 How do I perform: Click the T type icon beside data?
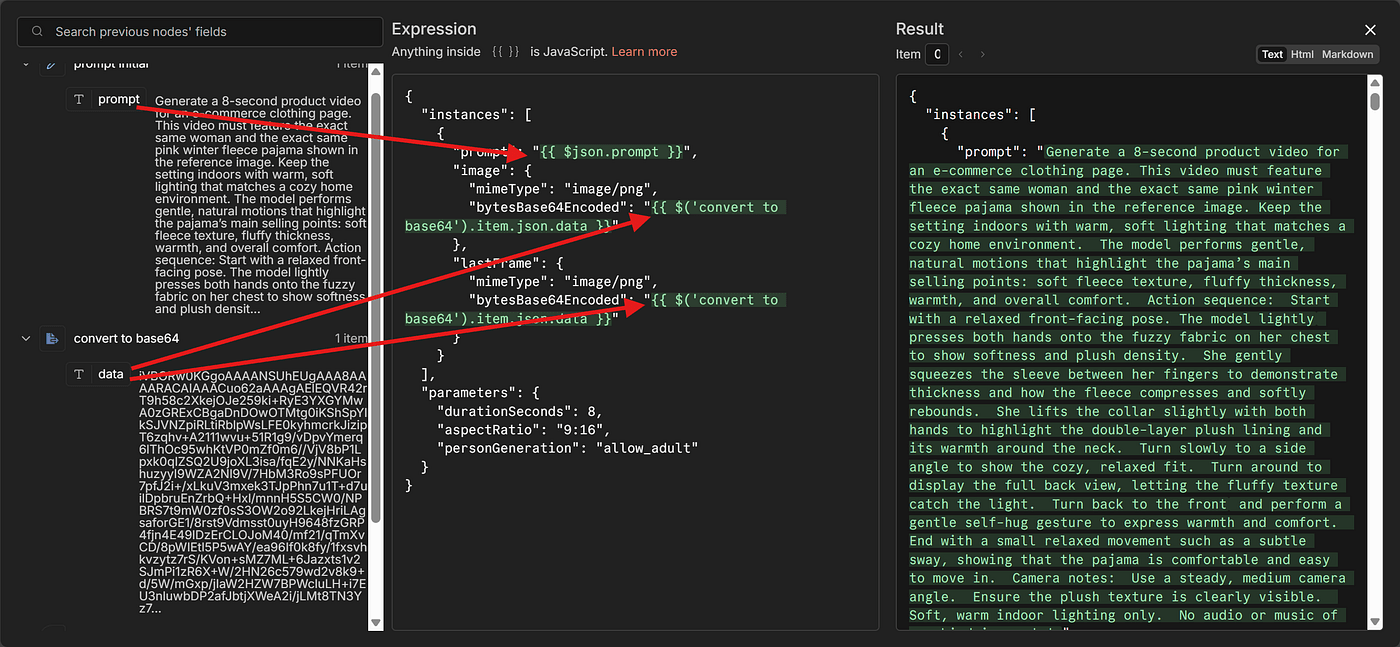80,374
